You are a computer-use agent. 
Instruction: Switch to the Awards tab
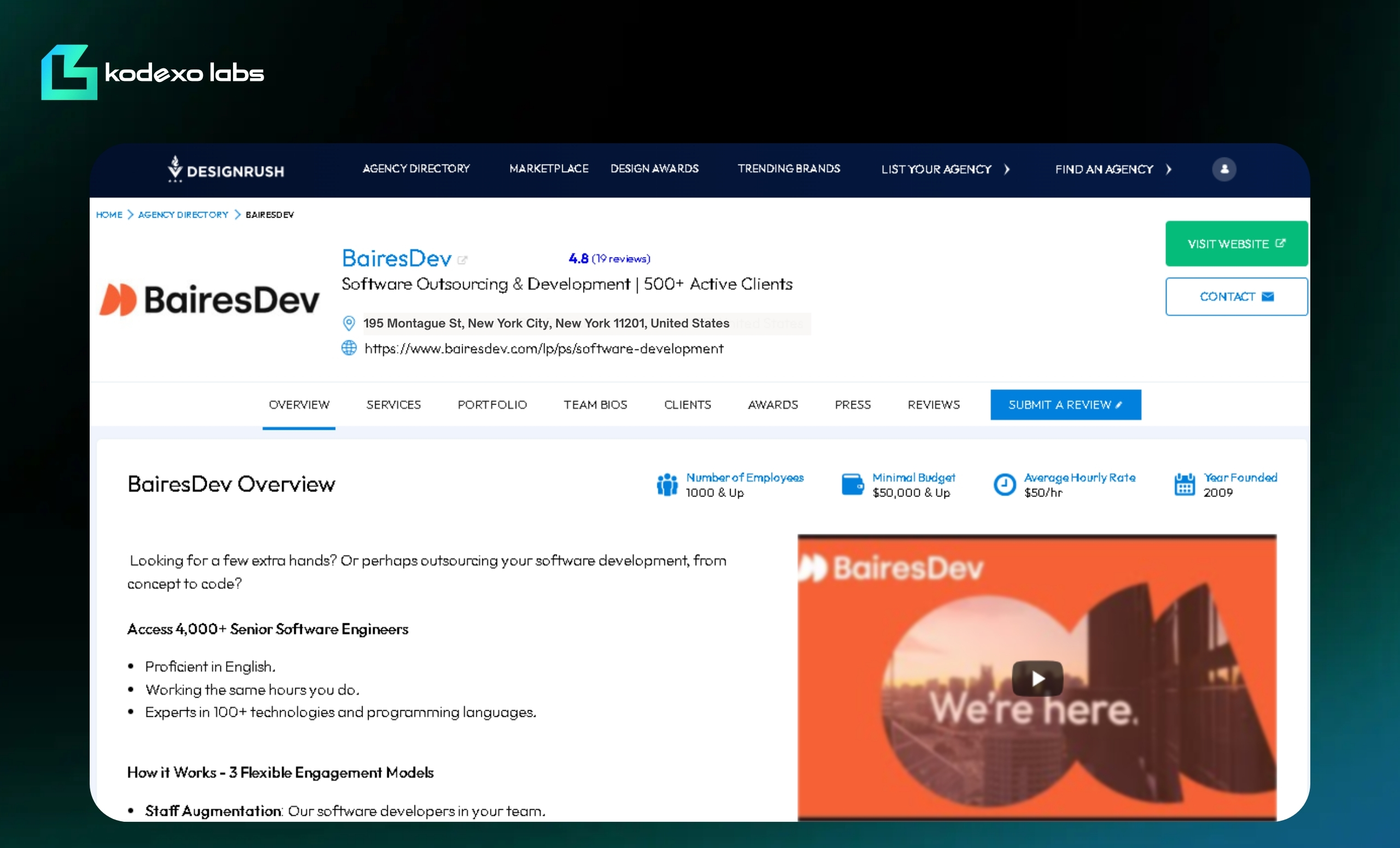[x=773, y=405]
